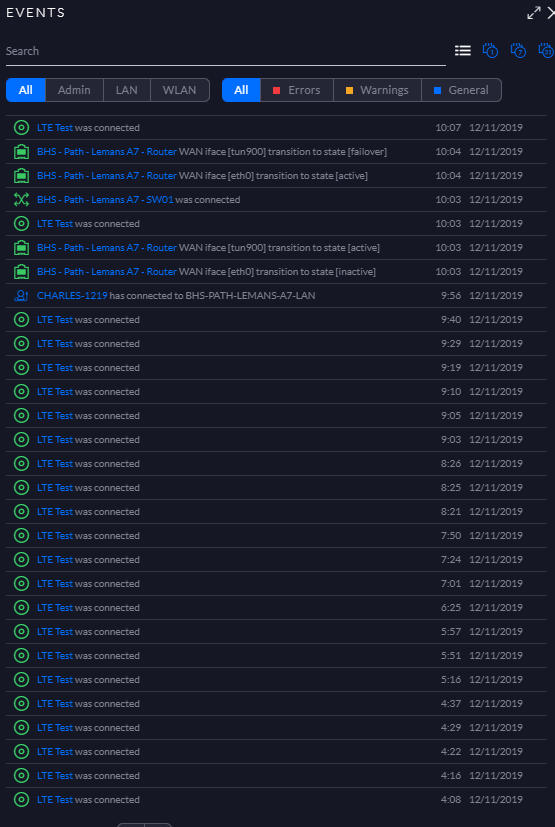Screen dimensions: 555x827
Task: Filter events by Errors severity
Action: [x=297, y=90]
